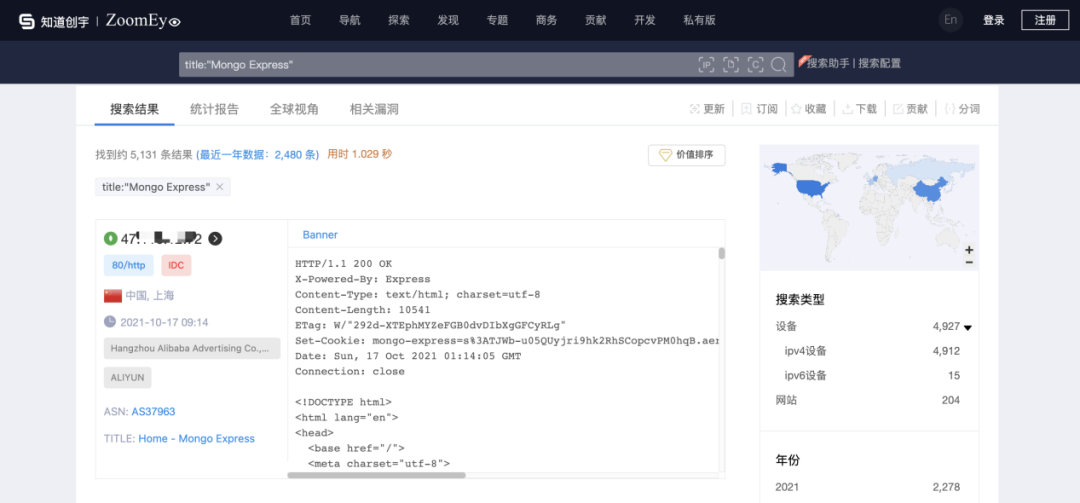Click the green MongoDB leaf icon beside IP
The width and height of the screenshot is (1080, 503).
click(110, 238)
